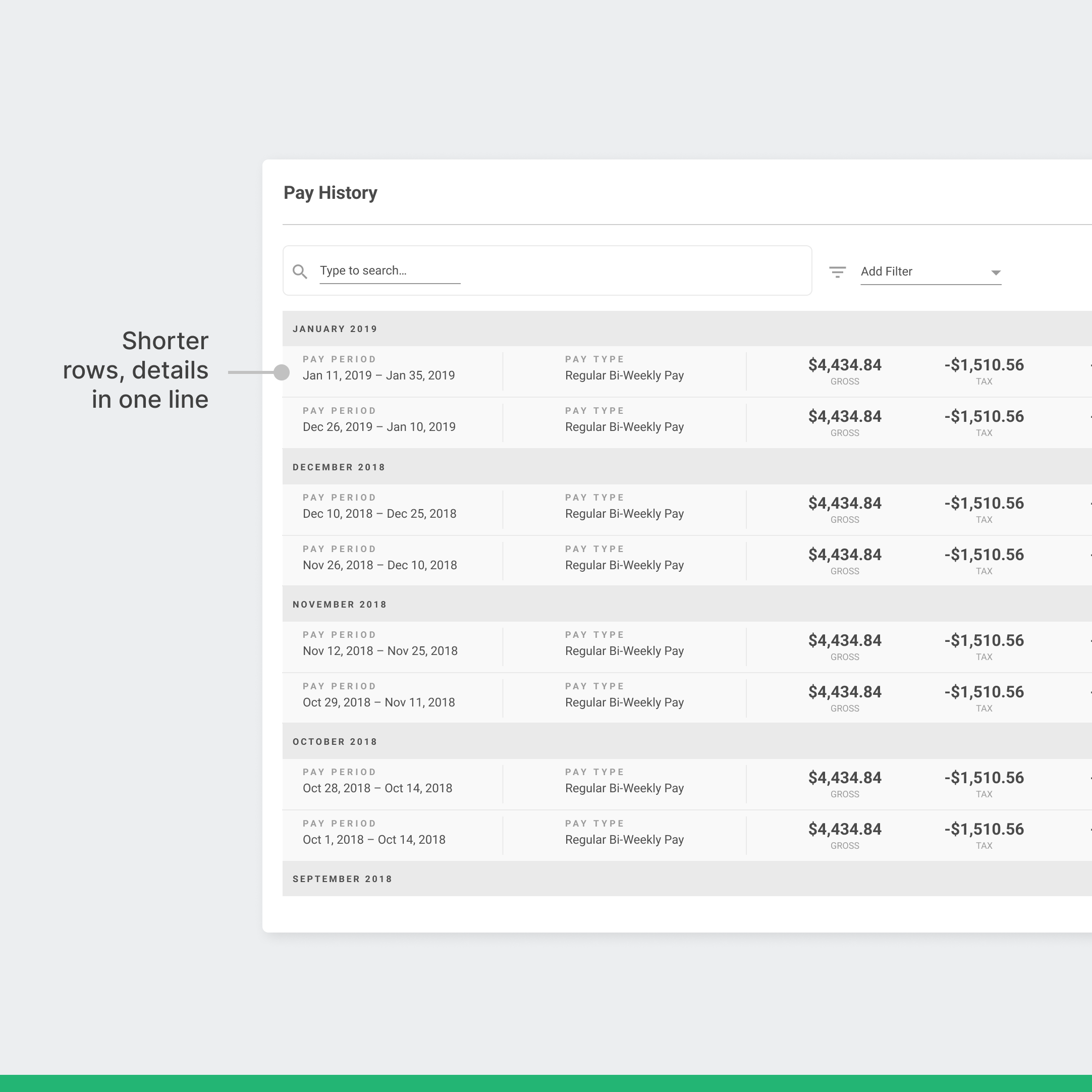
Task: Open pay period Dec 10, 2018 row
Action: click(x=379, y=514)
